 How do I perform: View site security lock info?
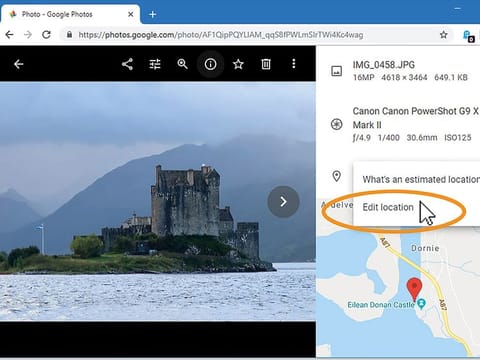(x=69, y=35)
